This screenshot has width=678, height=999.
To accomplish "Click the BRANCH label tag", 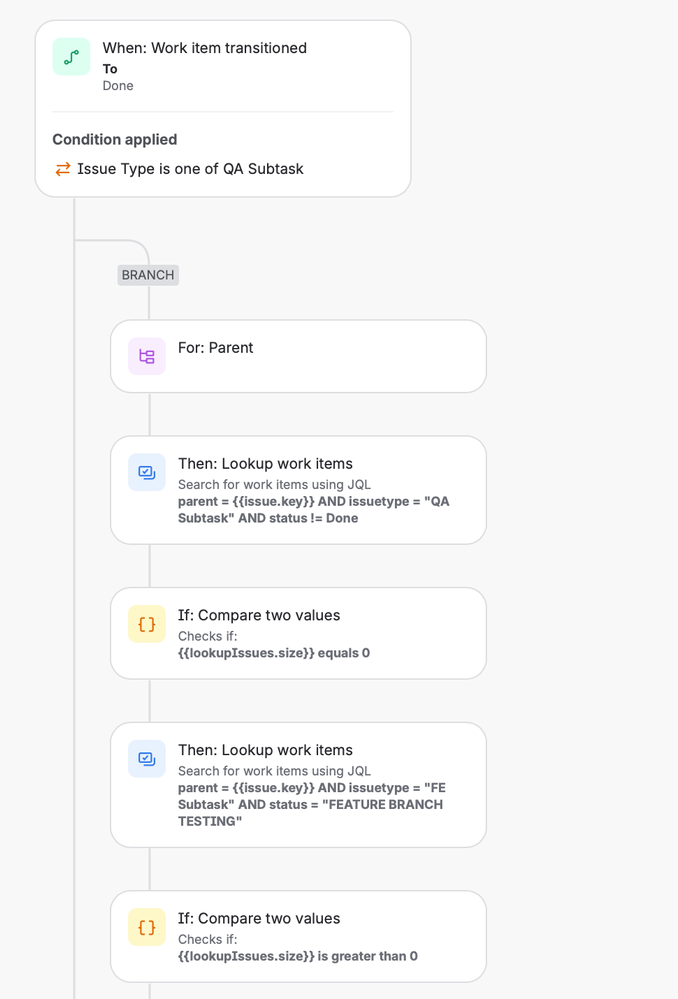I will pos(147,274).
